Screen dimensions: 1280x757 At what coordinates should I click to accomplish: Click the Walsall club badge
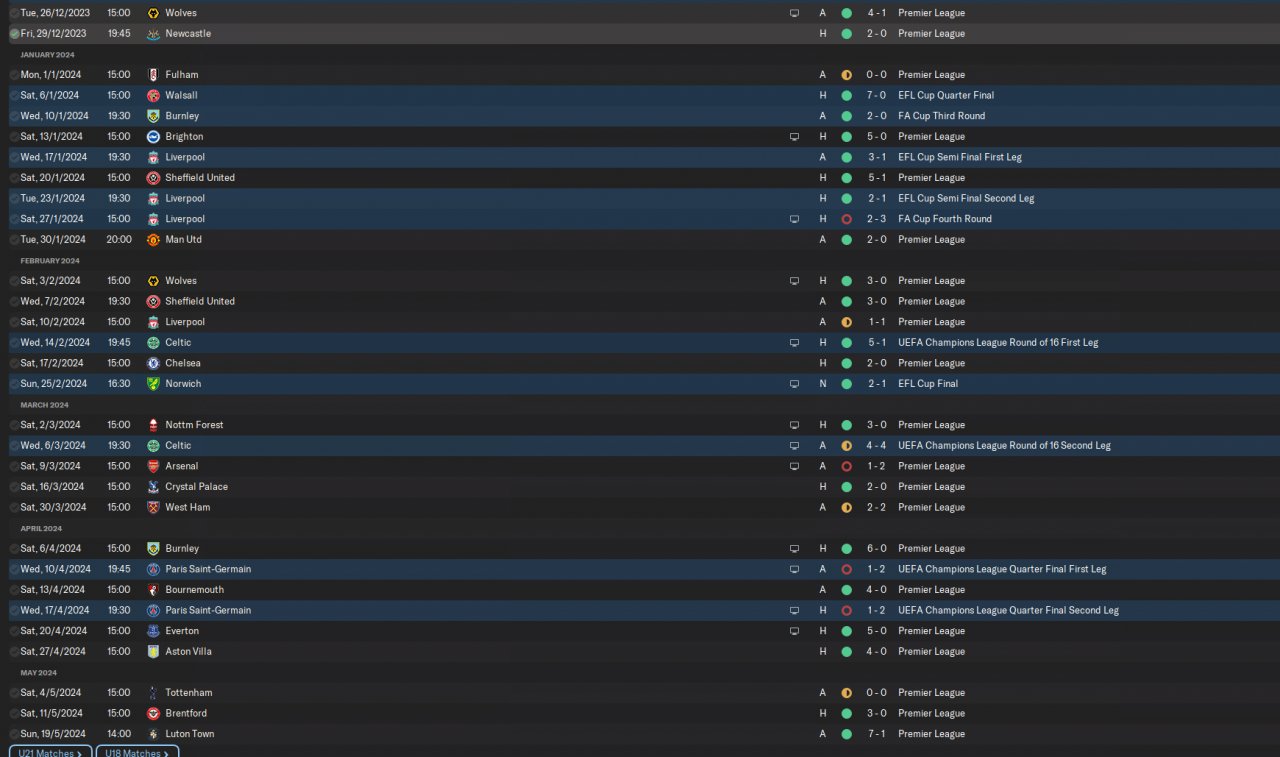[153, 96]
